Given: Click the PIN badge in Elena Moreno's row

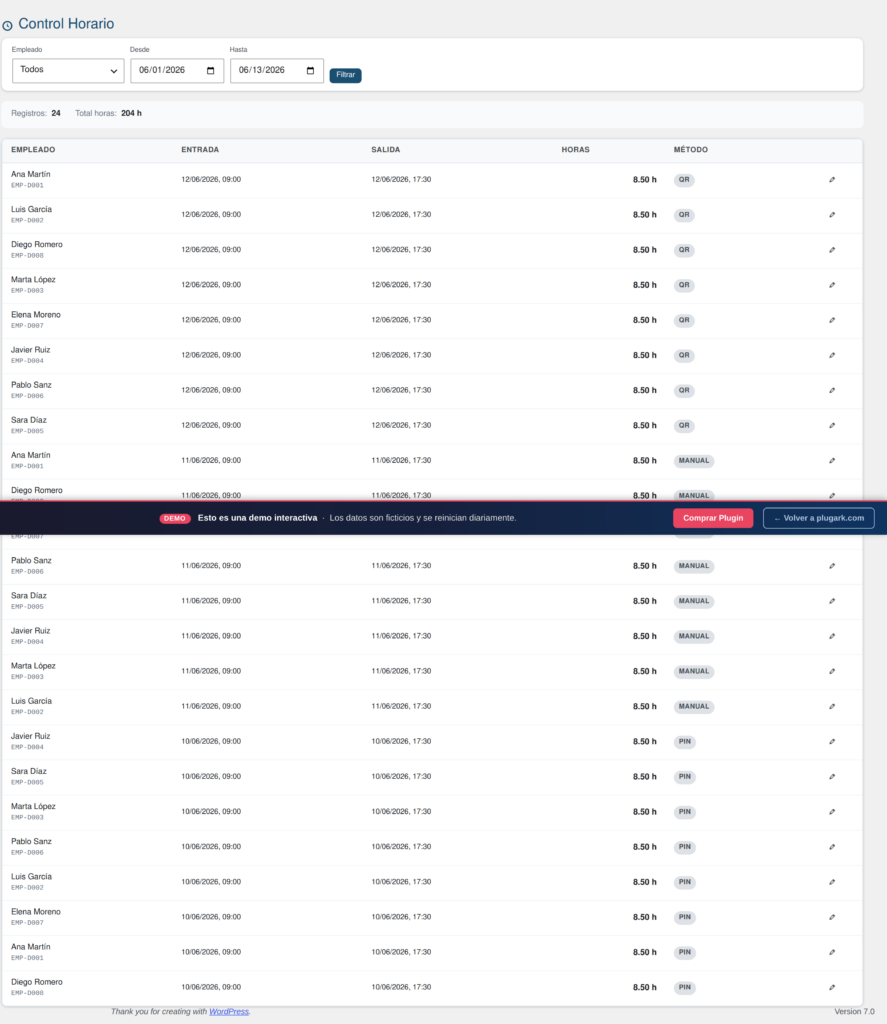Looking at the screenshot, I should click(x=685, y=918).
